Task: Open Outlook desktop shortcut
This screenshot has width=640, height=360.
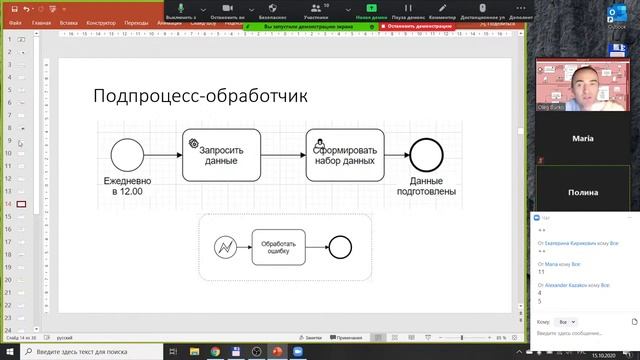Action: pyautogui.click(x=617, y=16)
